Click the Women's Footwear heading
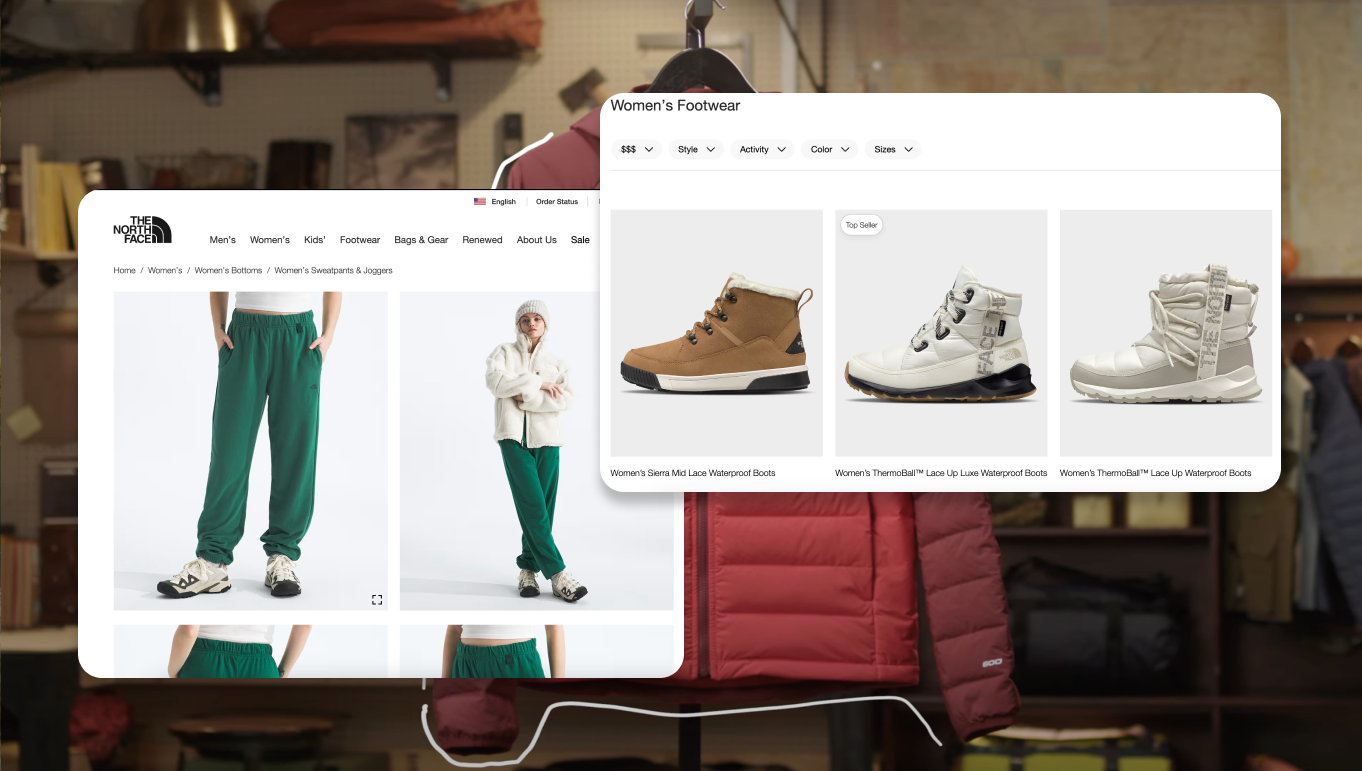Viewport: 1362px width, 771px height. tap(675, 105)
